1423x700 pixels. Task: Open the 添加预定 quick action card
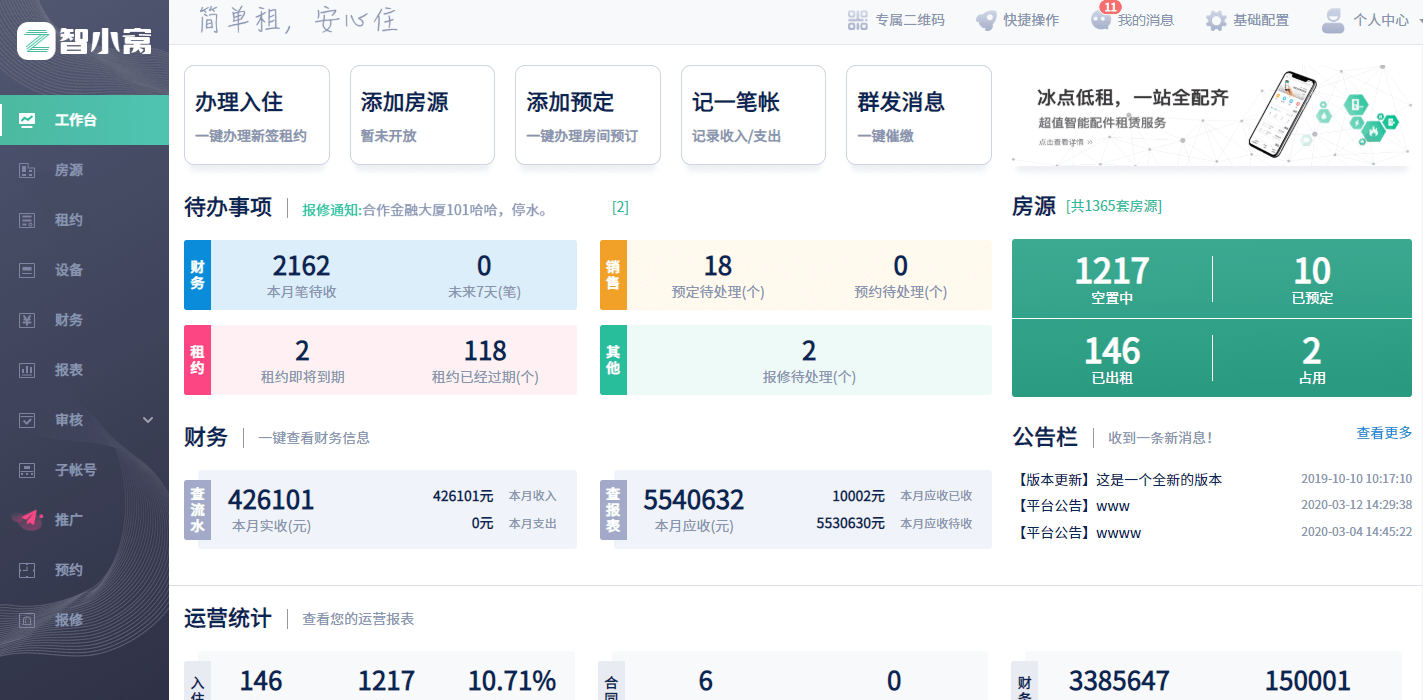[588, 115]
